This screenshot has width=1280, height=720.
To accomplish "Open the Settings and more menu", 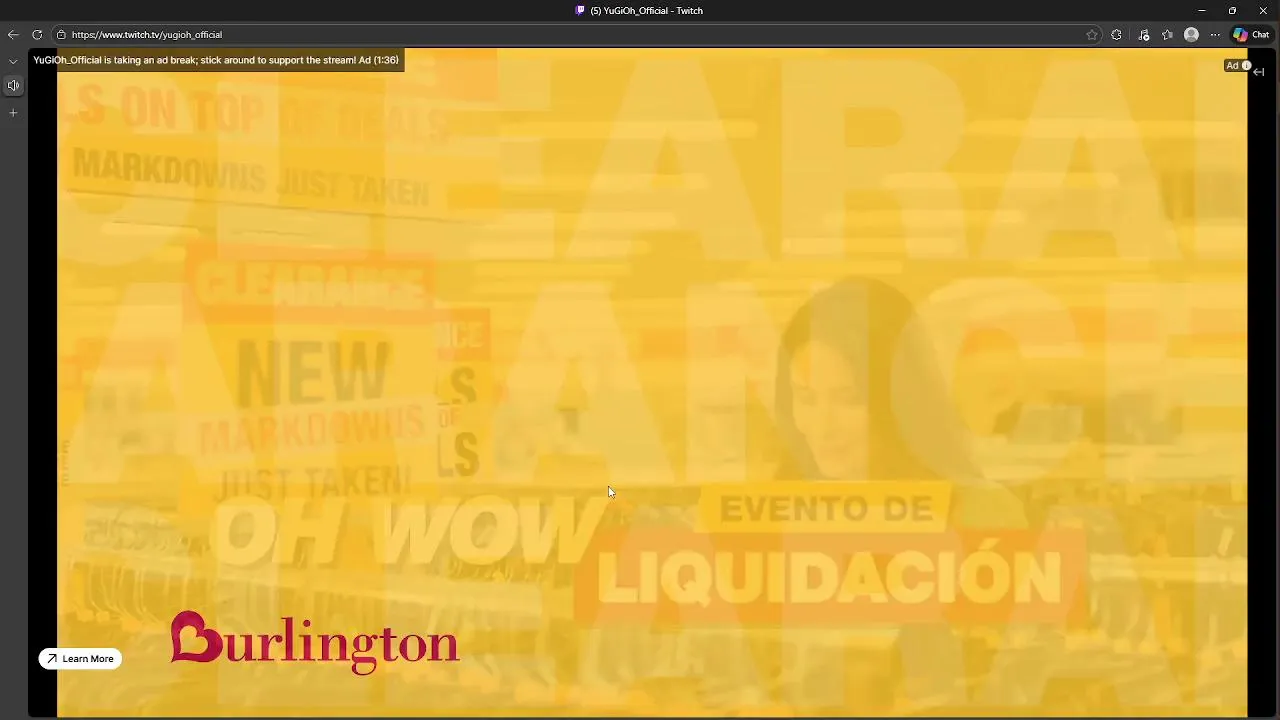I will [1215, 34].
